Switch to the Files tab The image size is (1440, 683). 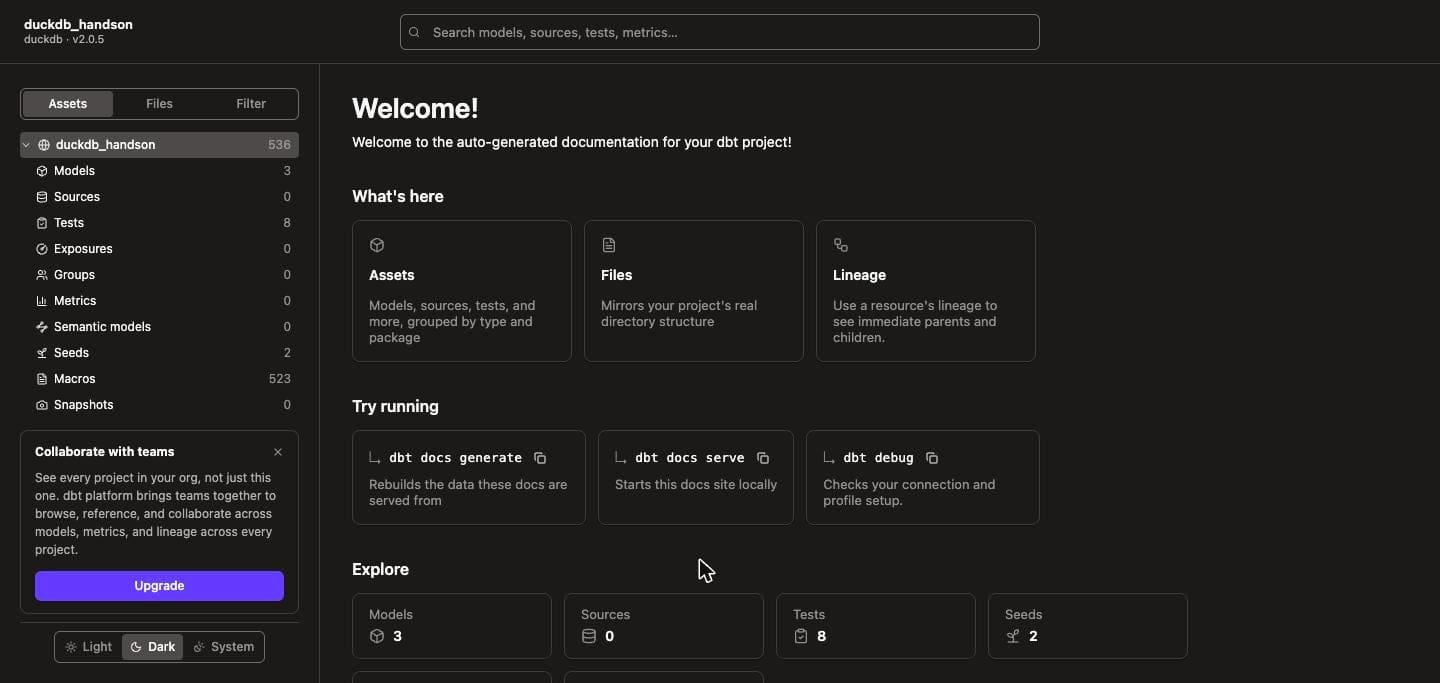159,104
